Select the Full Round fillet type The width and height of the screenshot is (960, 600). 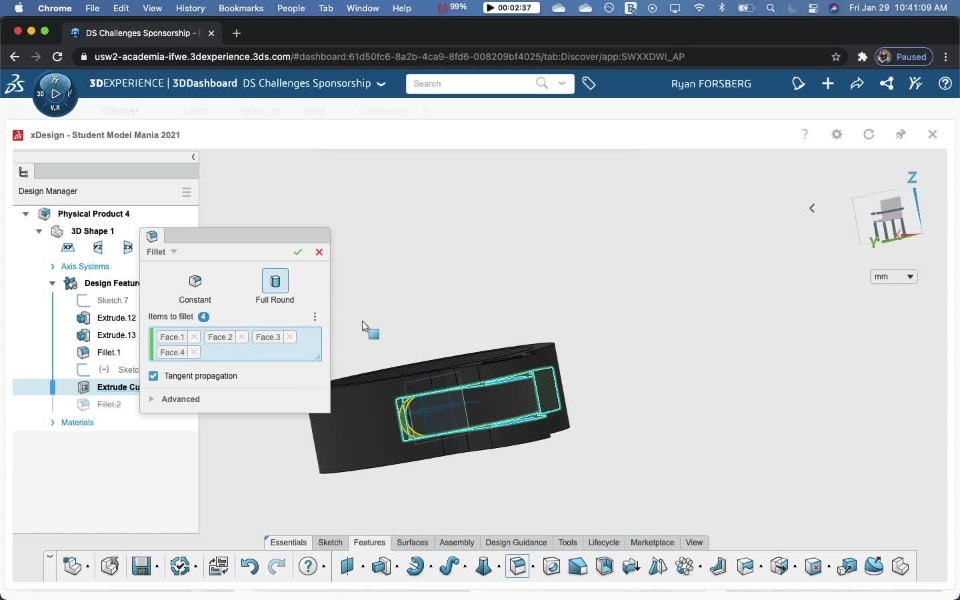coord(275,282)
